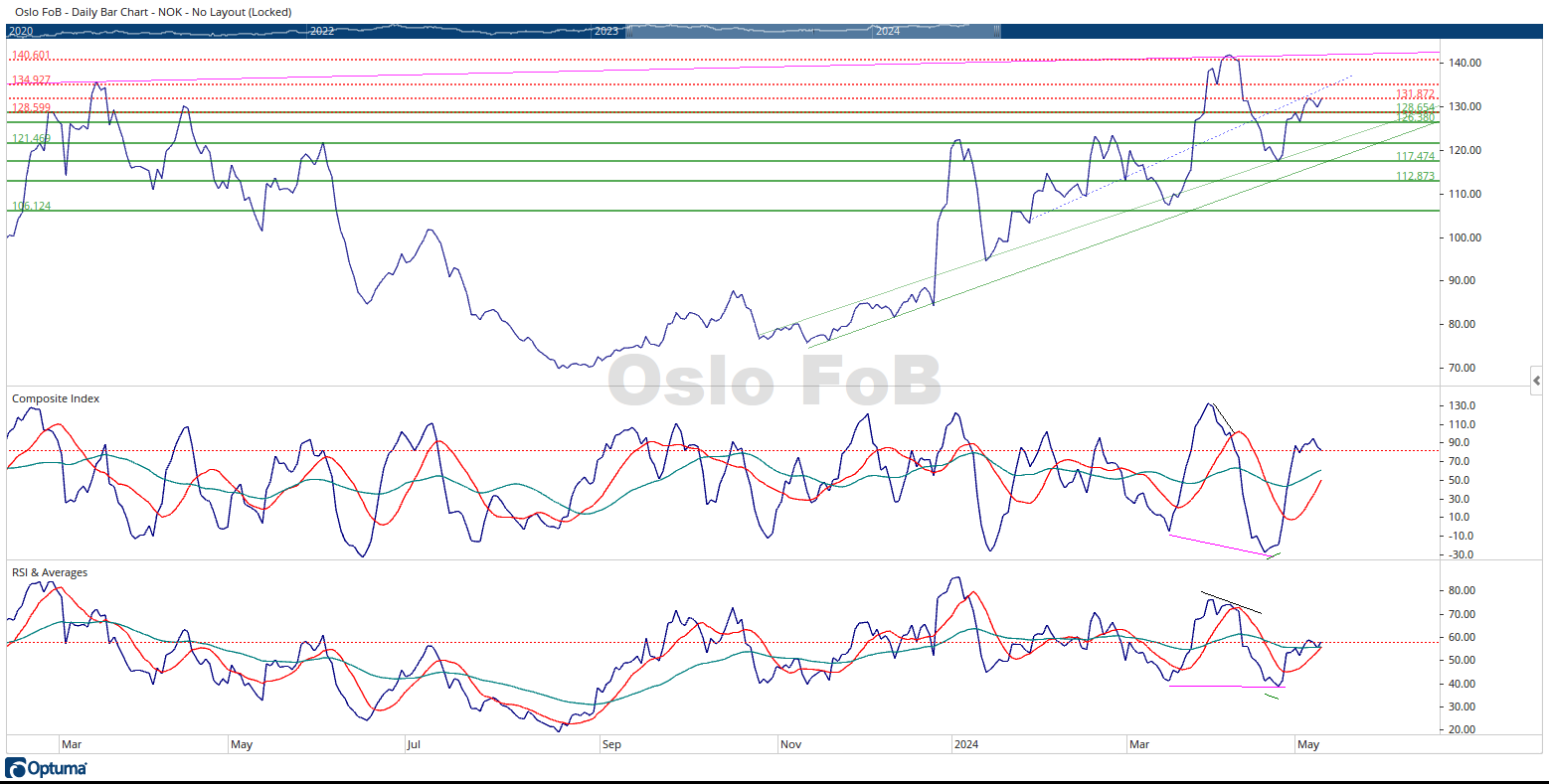Viewport: 1549px width, 784px height.
Task: Click the Jul label on the date axis
Action: pyautogui.click(x=412, y=744)
